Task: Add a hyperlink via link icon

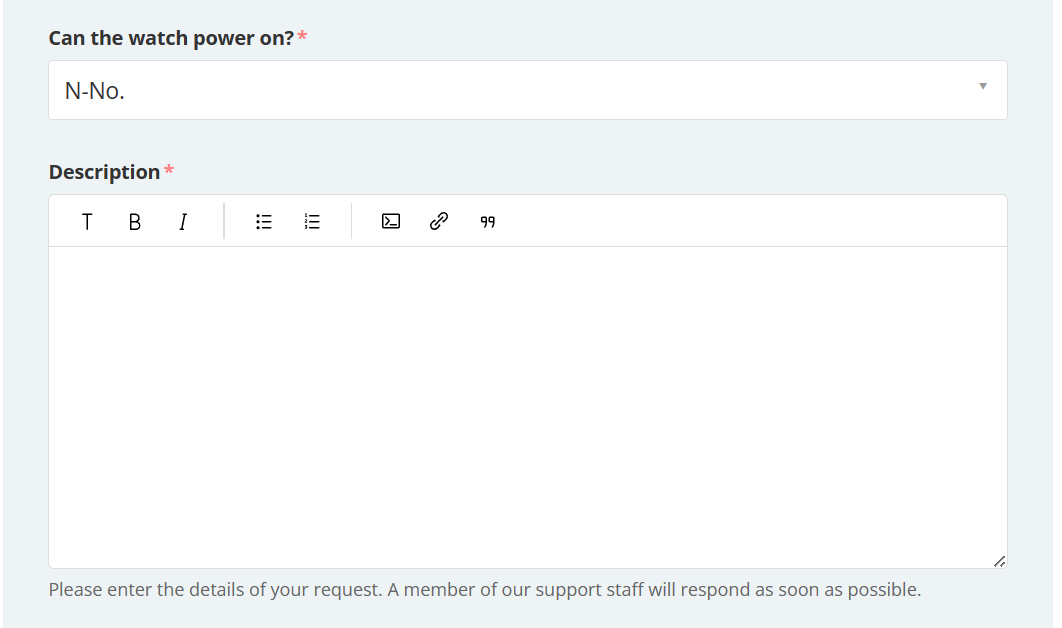Action: [x=438, y=222]
